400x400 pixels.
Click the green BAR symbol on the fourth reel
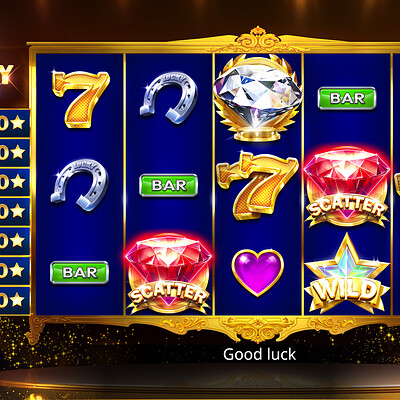(347, 98)
